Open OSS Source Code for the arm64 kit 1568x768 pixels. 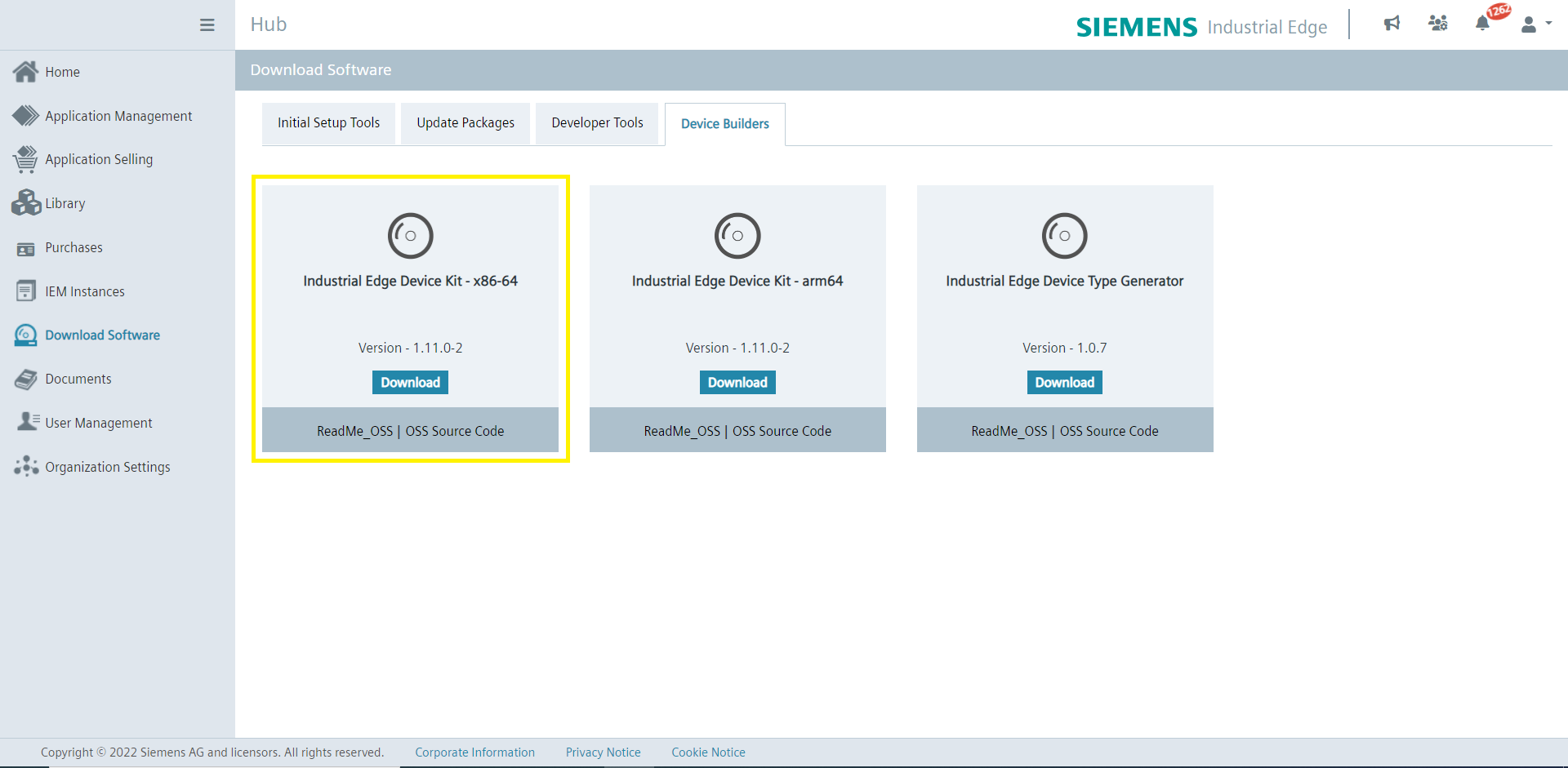[781, 431]
